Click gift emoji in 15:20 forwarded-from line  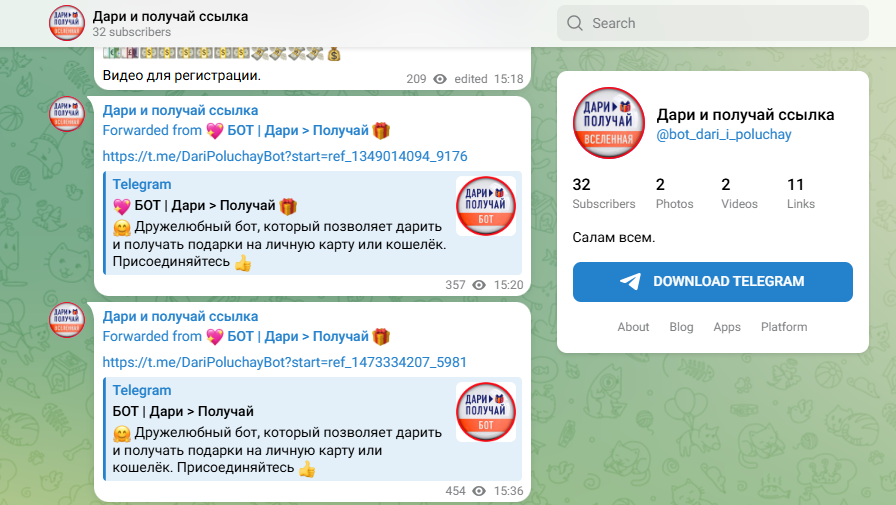(381, 131)
